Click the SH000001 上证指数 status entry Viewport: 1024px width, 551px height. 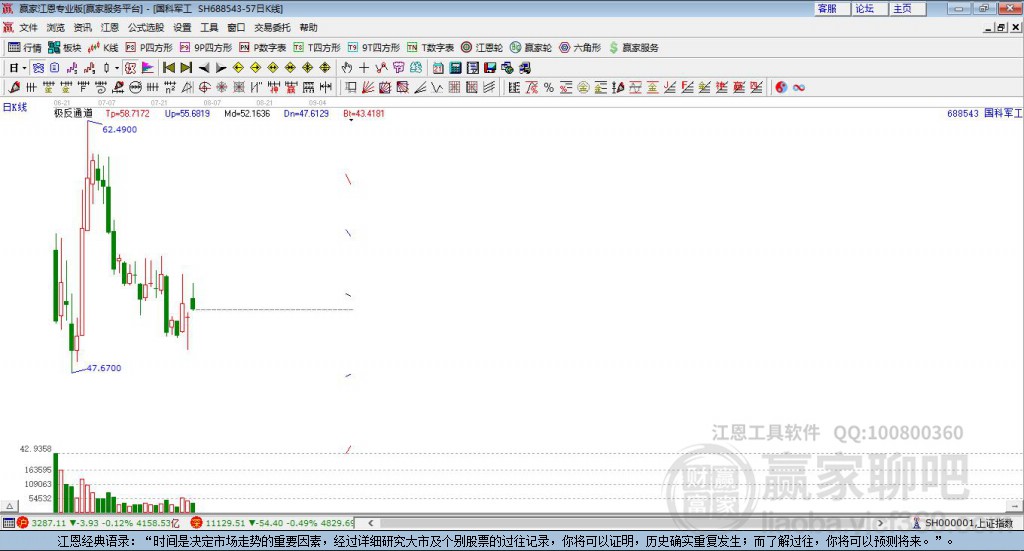tap(963, 523)
